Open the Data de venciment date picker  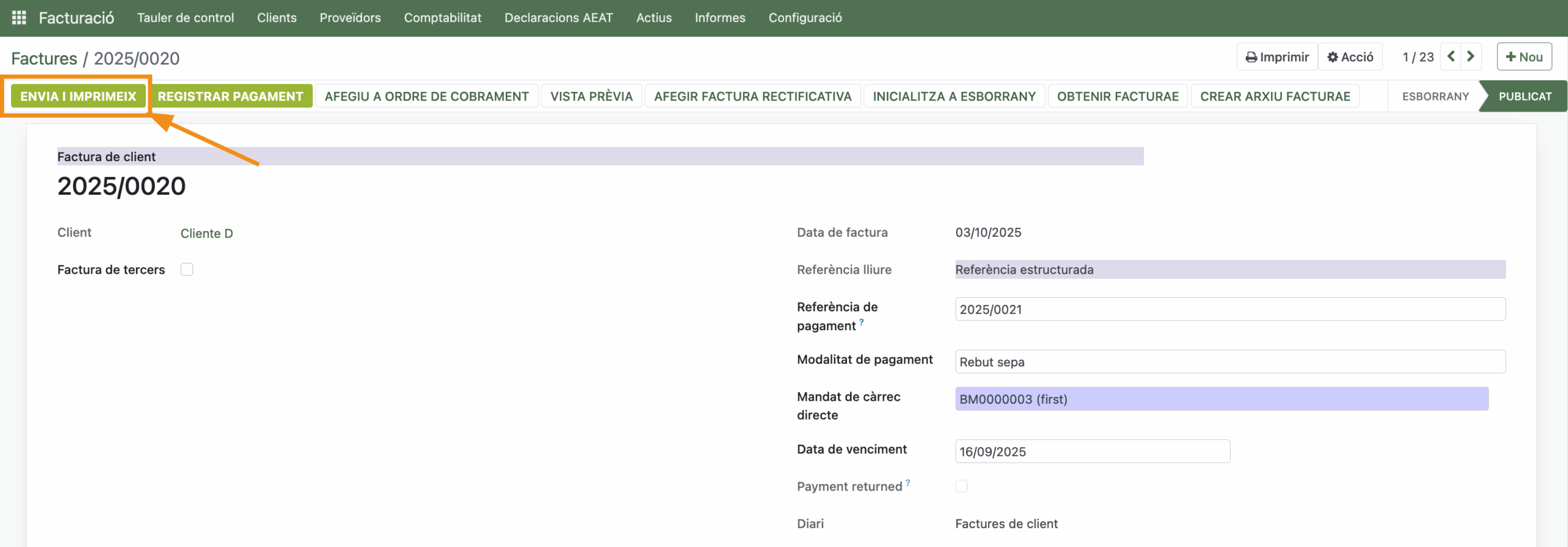(1092, 451)
